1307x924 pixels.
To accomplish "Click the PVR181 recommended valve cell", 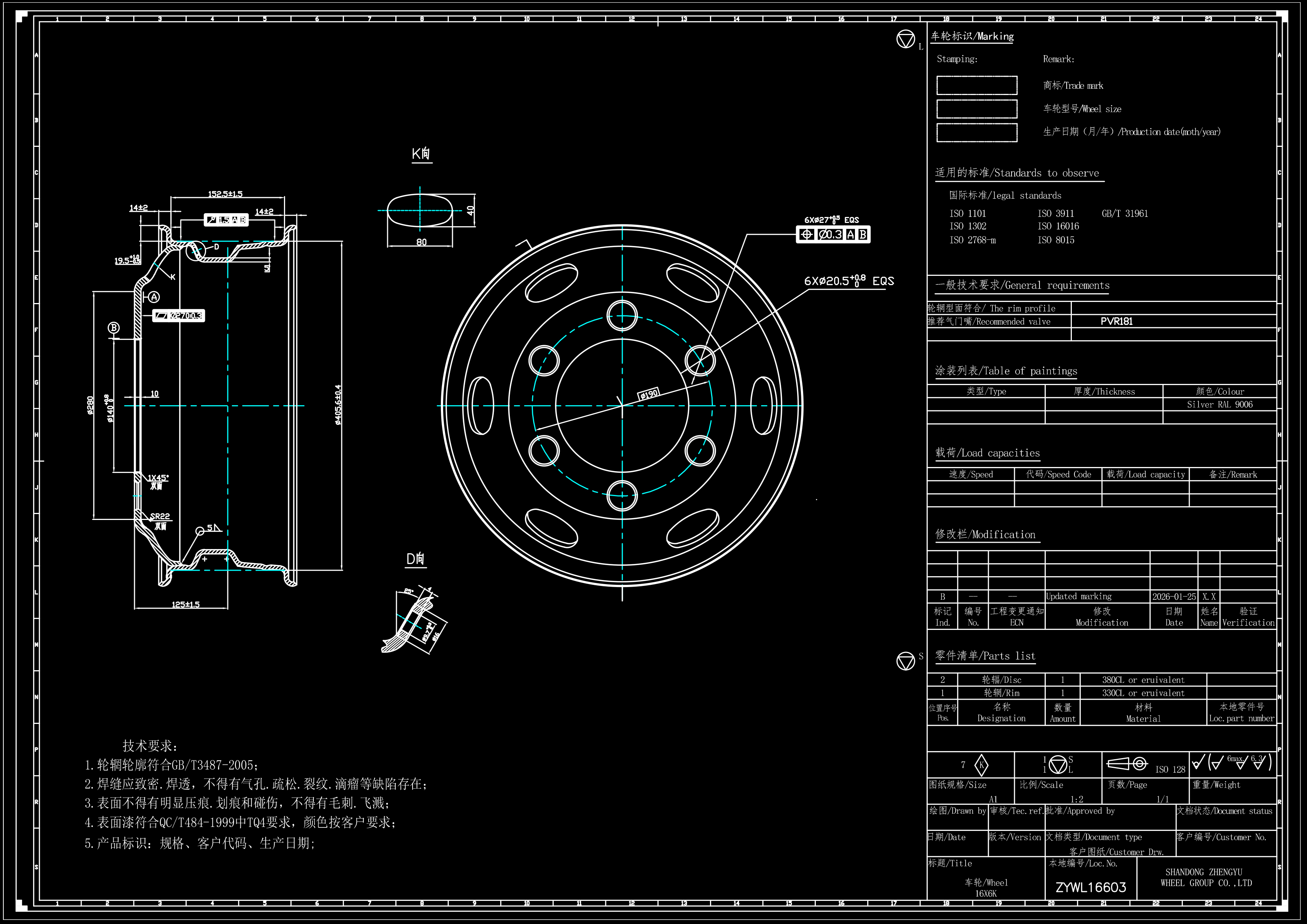I will pos(1116,322).
